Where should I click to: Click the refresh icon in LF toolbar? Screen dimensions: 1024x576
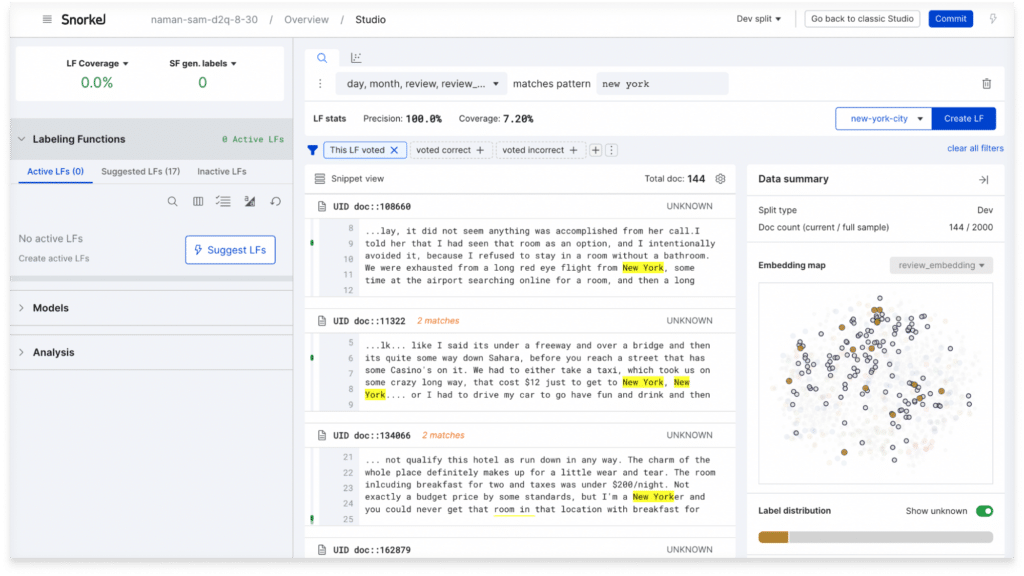(x=276, y=202)
